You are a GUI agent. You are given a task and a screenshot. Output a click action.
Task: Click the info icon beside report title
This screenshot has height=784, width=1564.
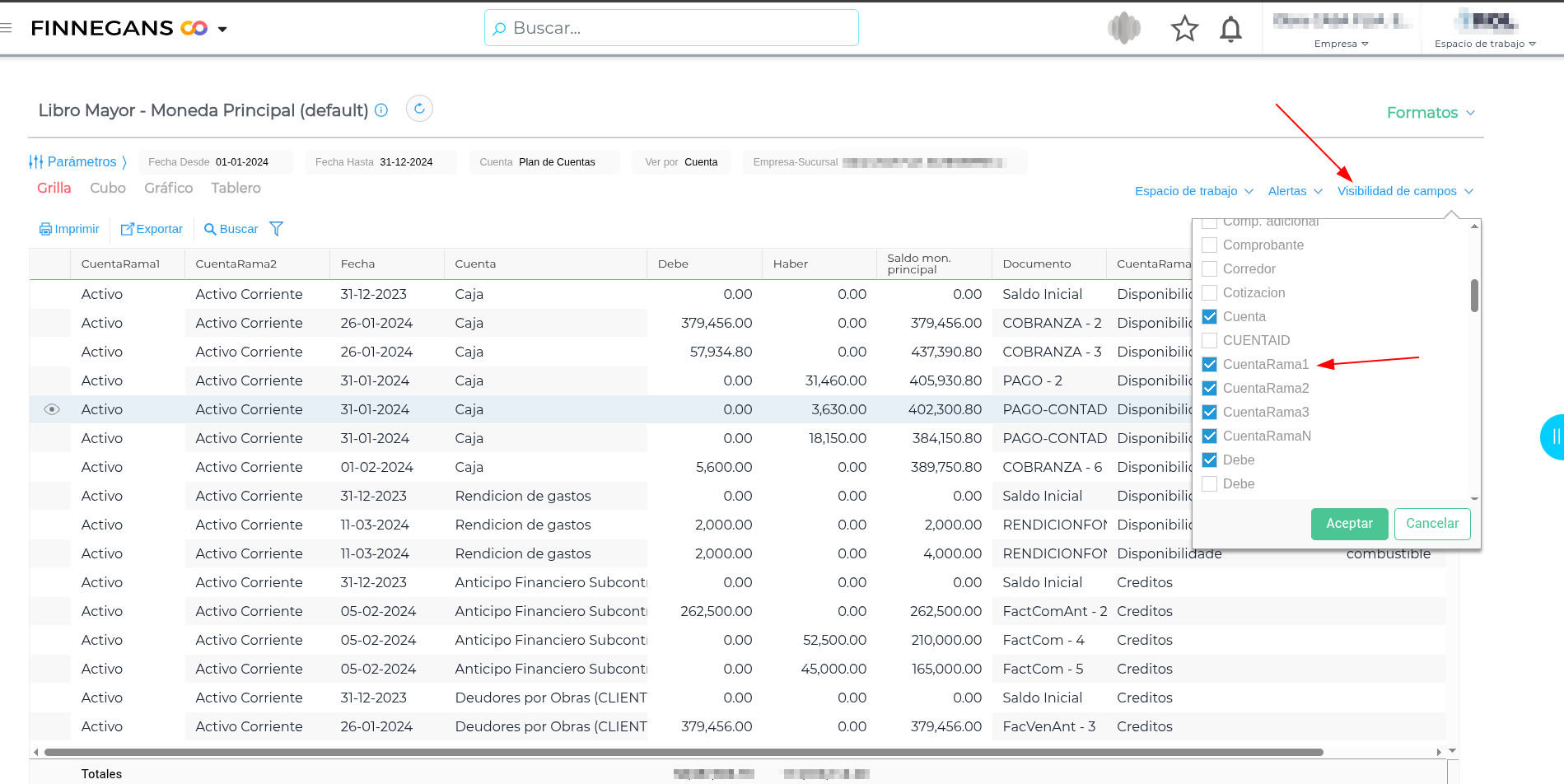point(381,110)
